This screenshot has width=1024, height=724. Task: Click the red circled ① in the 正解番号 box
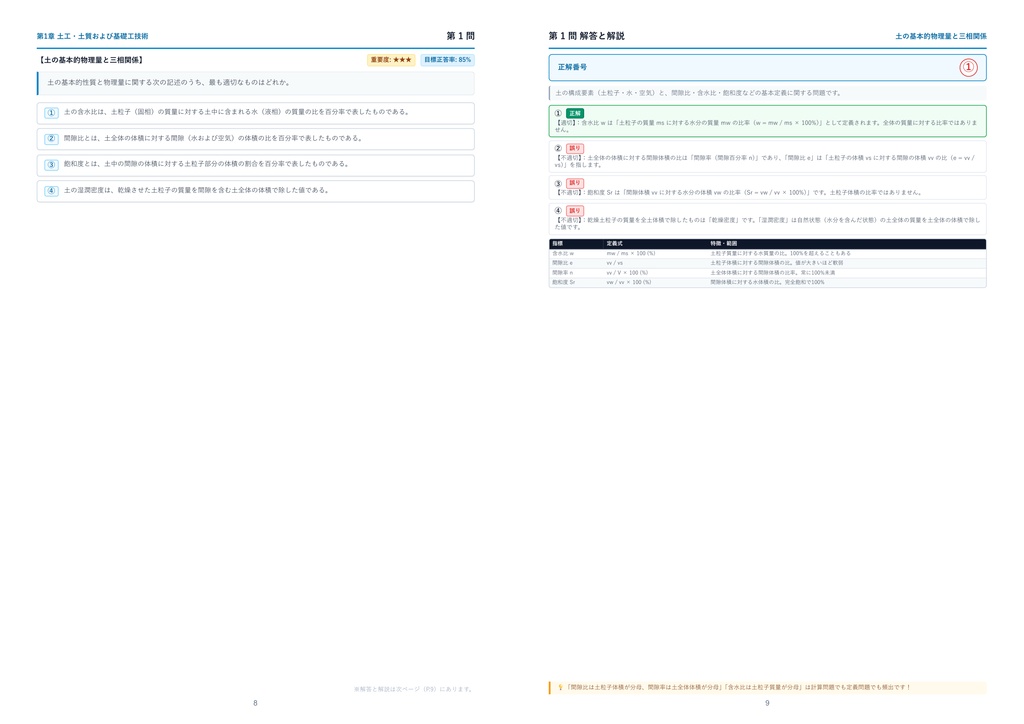point(968,67)
